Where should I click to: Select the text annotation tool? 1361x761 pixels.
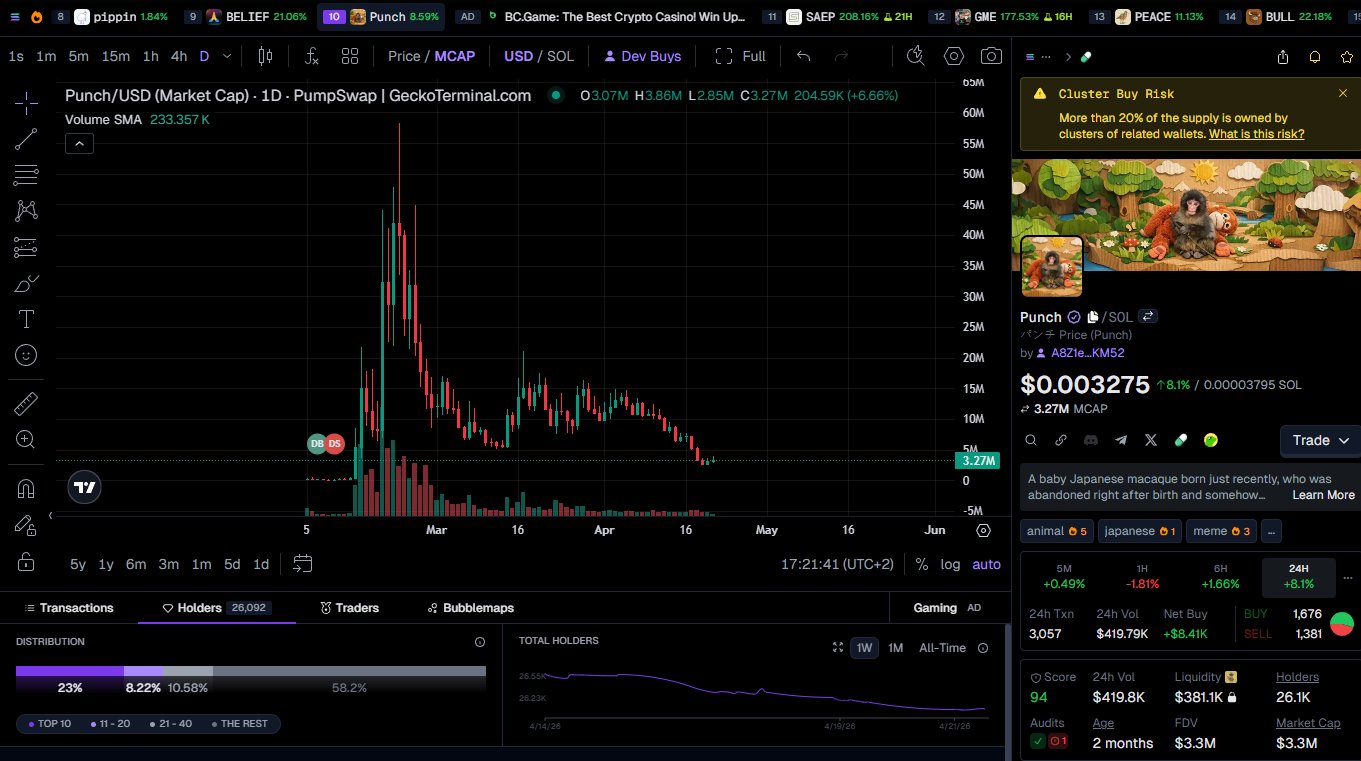[26, 319]
